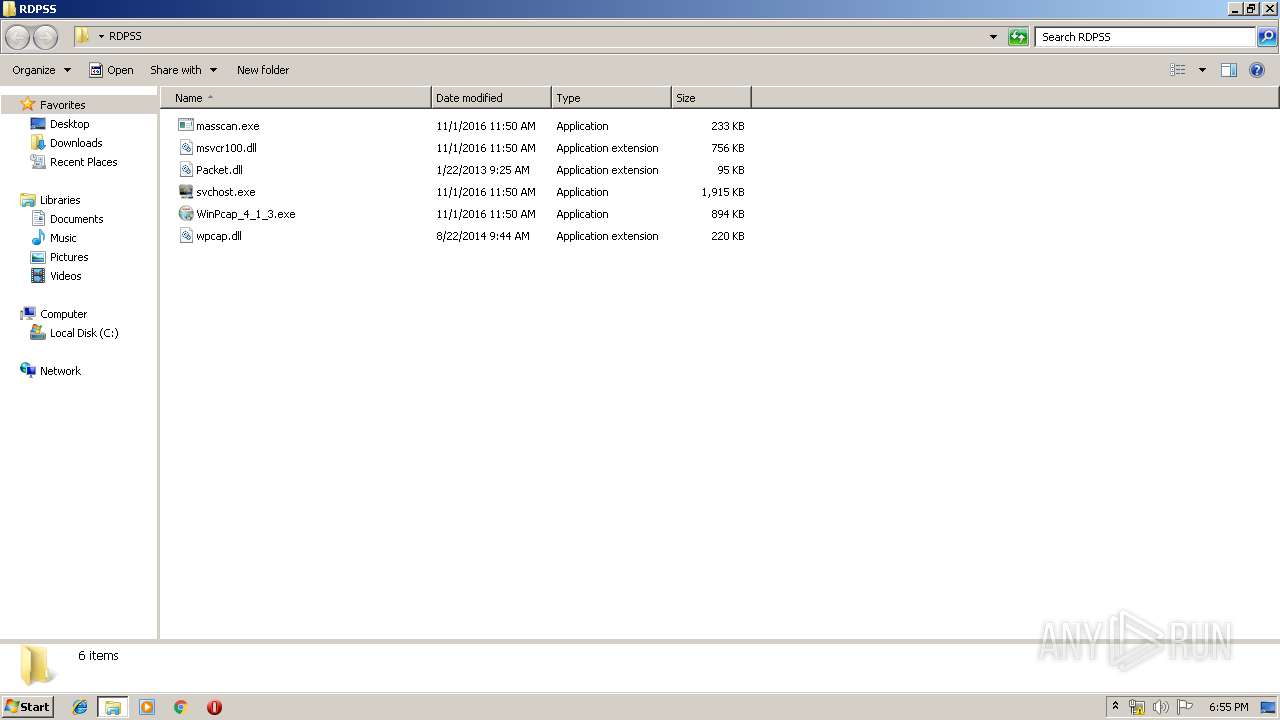Click the Forward navigation button

pos(46,37)
